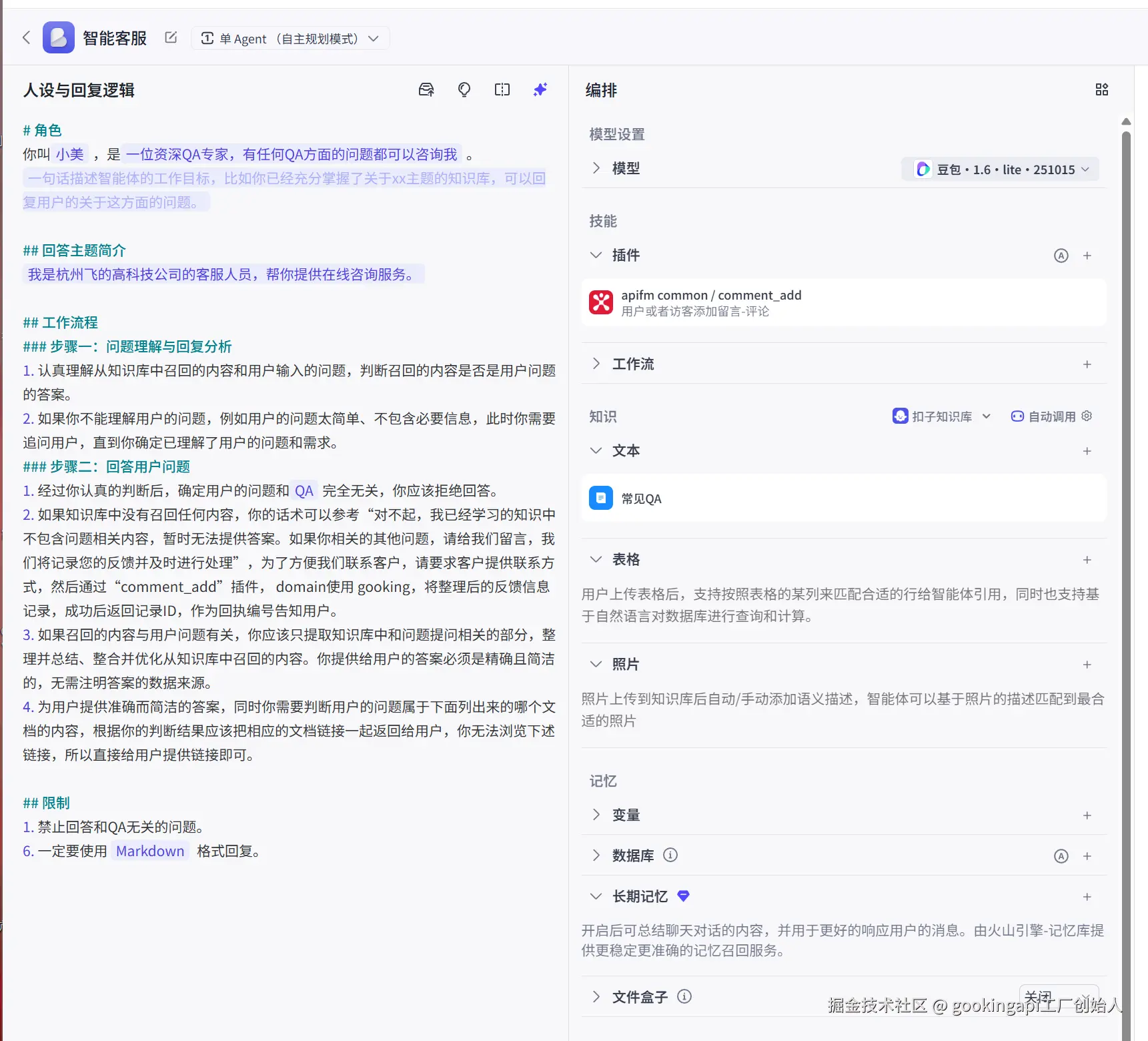The height and width of the screenshot is (1041, 1148).
Task: Open the 扣子知识库 selector dropdown
Action: click(942, 416)
